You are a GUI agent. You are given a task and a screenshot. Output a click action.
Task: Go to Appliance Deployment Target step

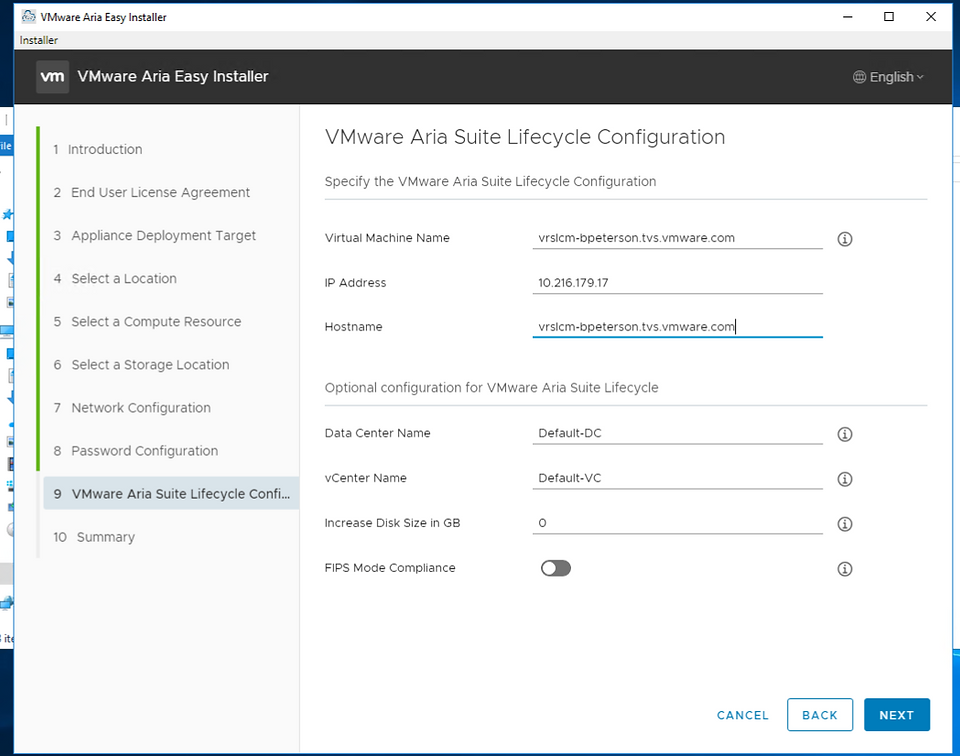coord(154,236)
